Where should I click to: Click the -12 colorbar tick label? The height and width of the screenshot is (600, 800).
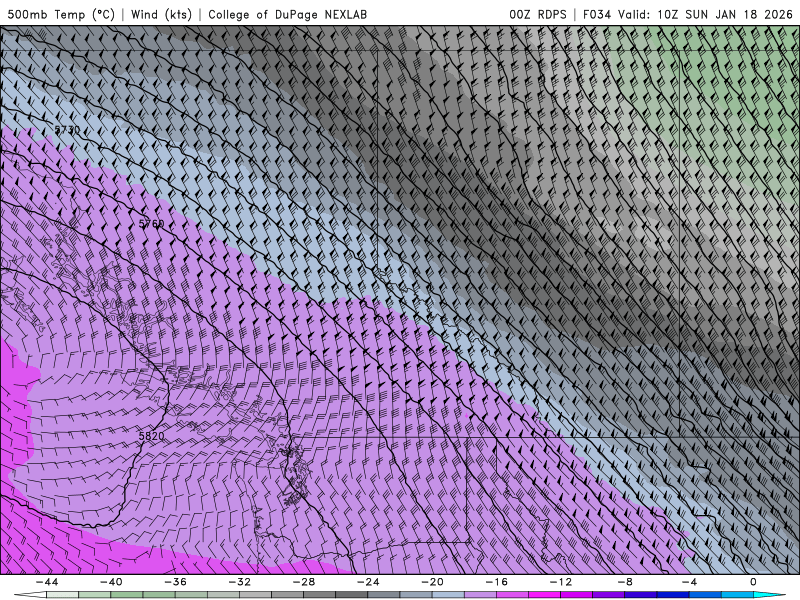(x=561, y=582)
